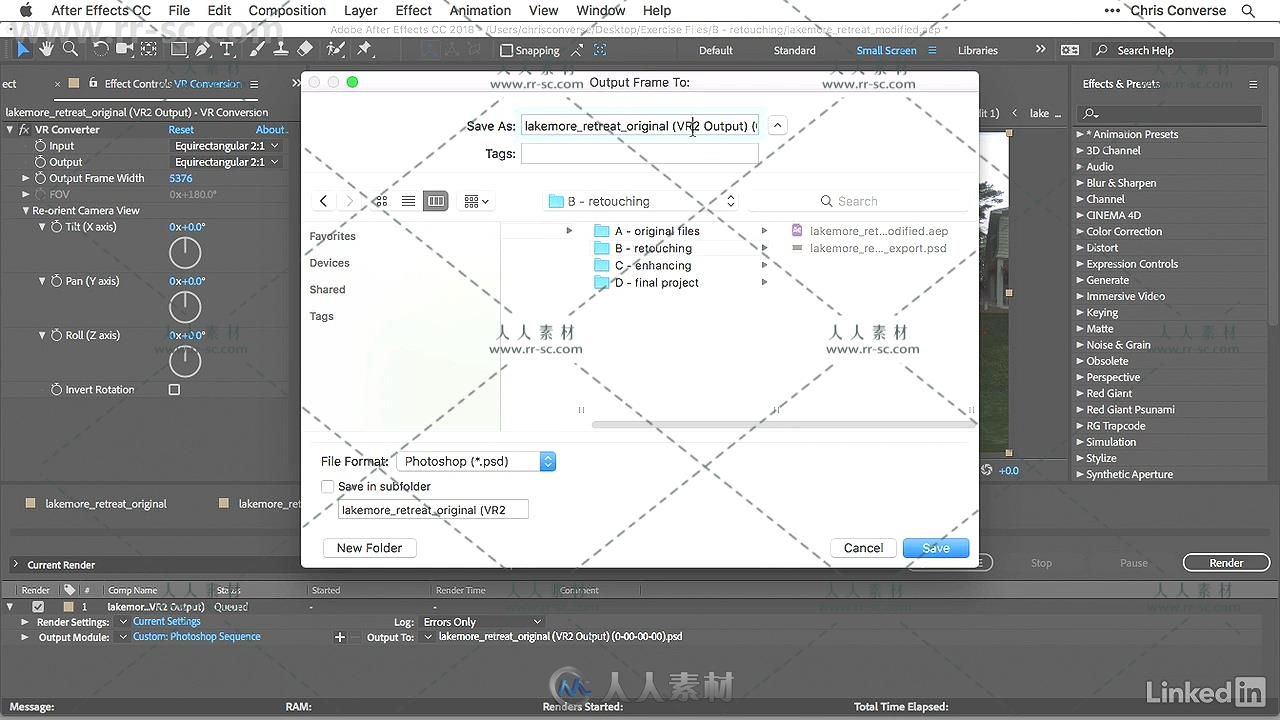The height and width of the screenshot is (720, 1280).
Task: Click the Spotlight search icon
Action: point(1248,11)
